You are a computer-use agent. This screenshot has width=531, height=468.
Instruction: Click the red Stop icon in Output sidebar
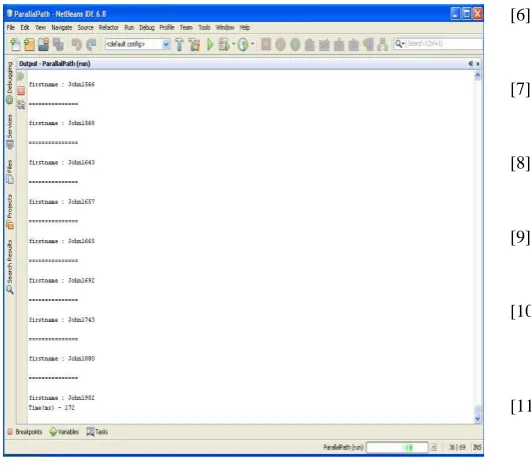[x=21, y=90]
